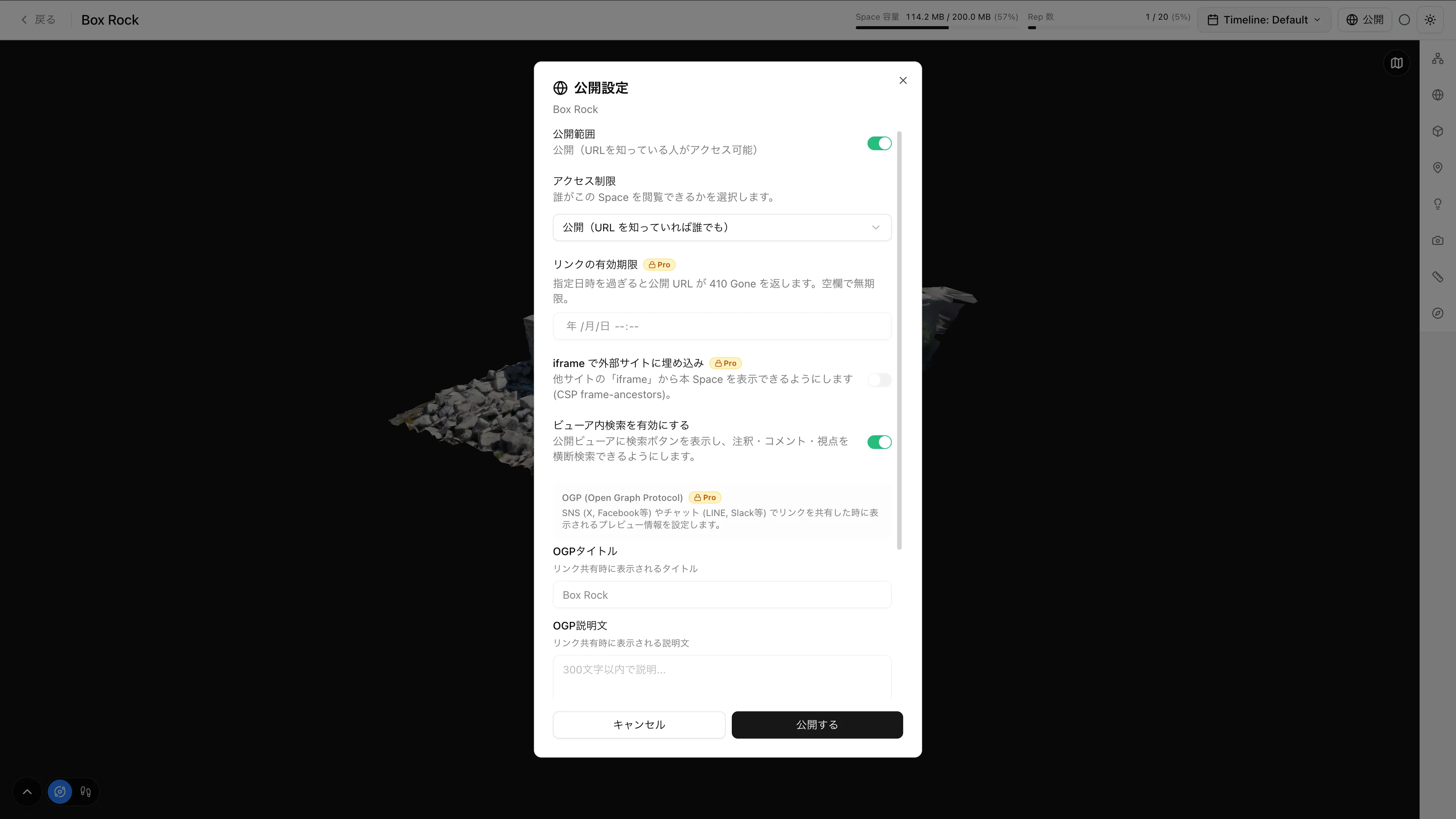Click the Pro badge next to OGP heading

click(705, 497)
